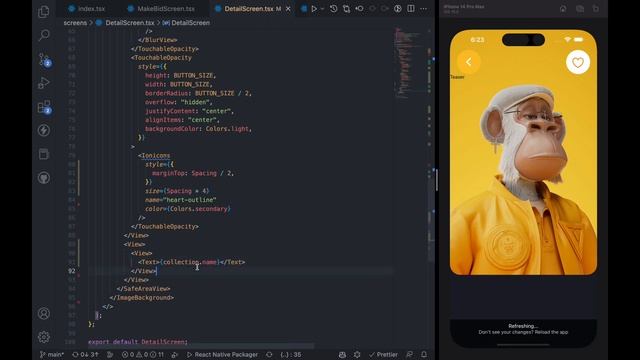Click the {.}: 35 status bar item

pos(291,355)
